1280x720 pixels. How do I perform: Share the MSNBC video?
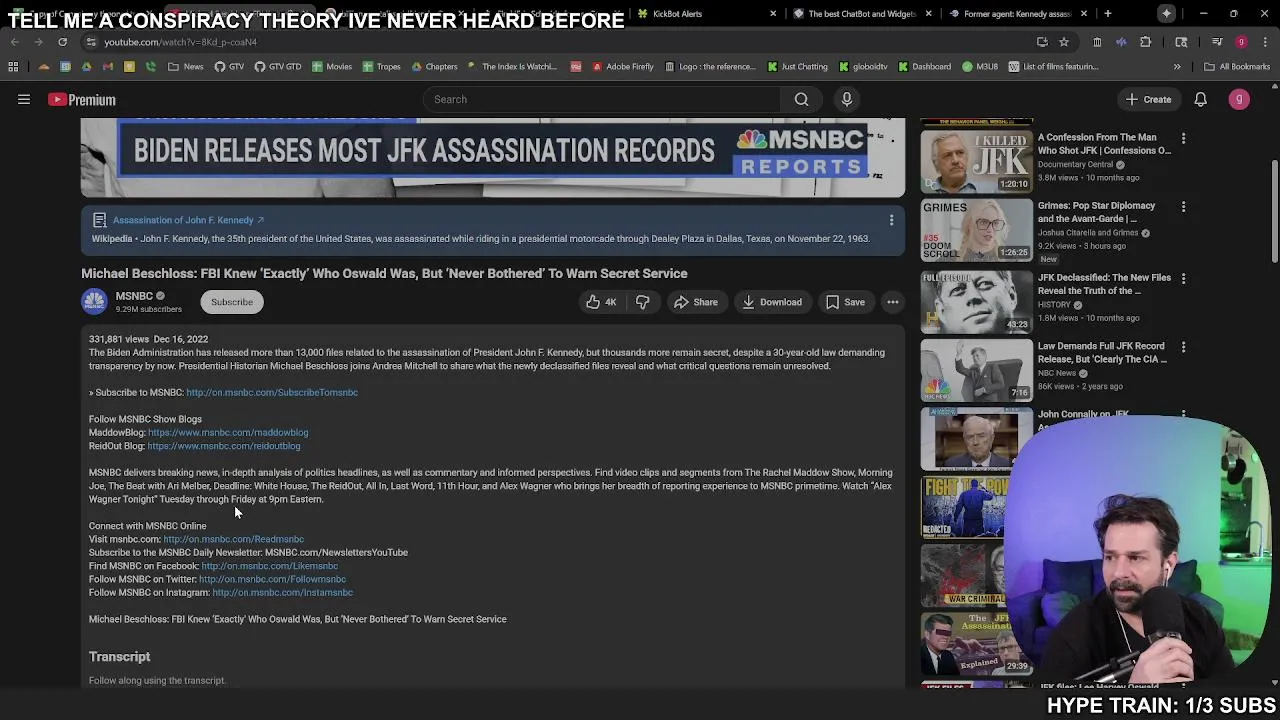[x=695, y=302]
